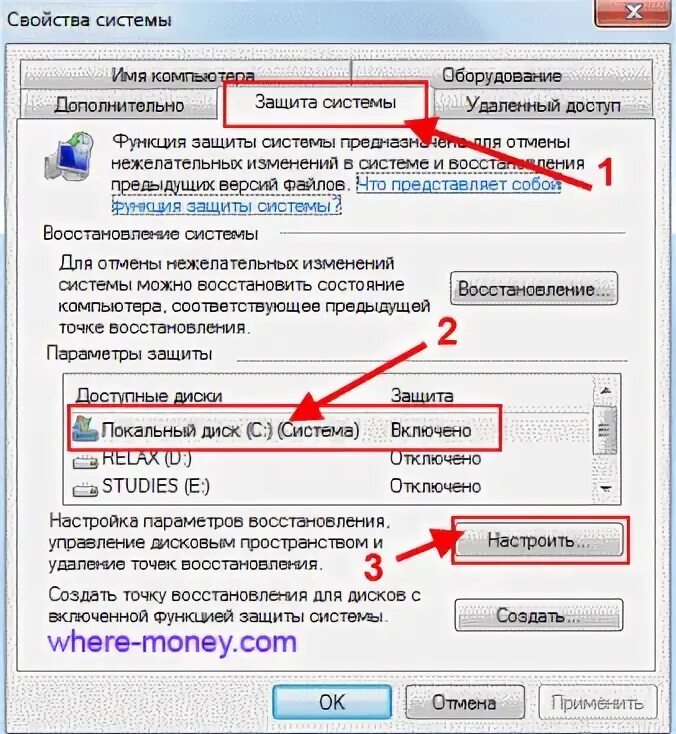Click the disk list scrollbar thumb
The width and height of the screenshot is (676, 734).
tap(605, 430)
